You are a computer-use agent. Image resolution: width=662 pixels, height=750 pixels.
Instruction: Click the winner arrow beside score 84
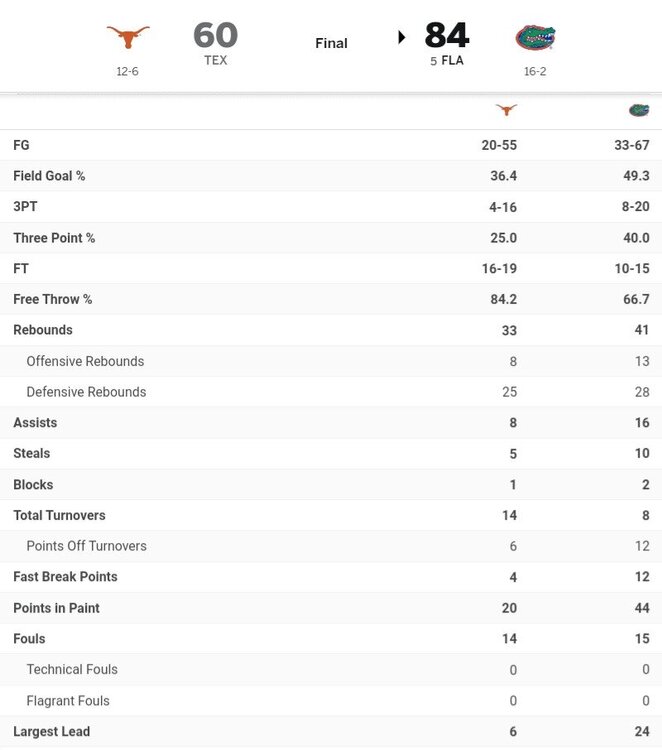point(402,37)
